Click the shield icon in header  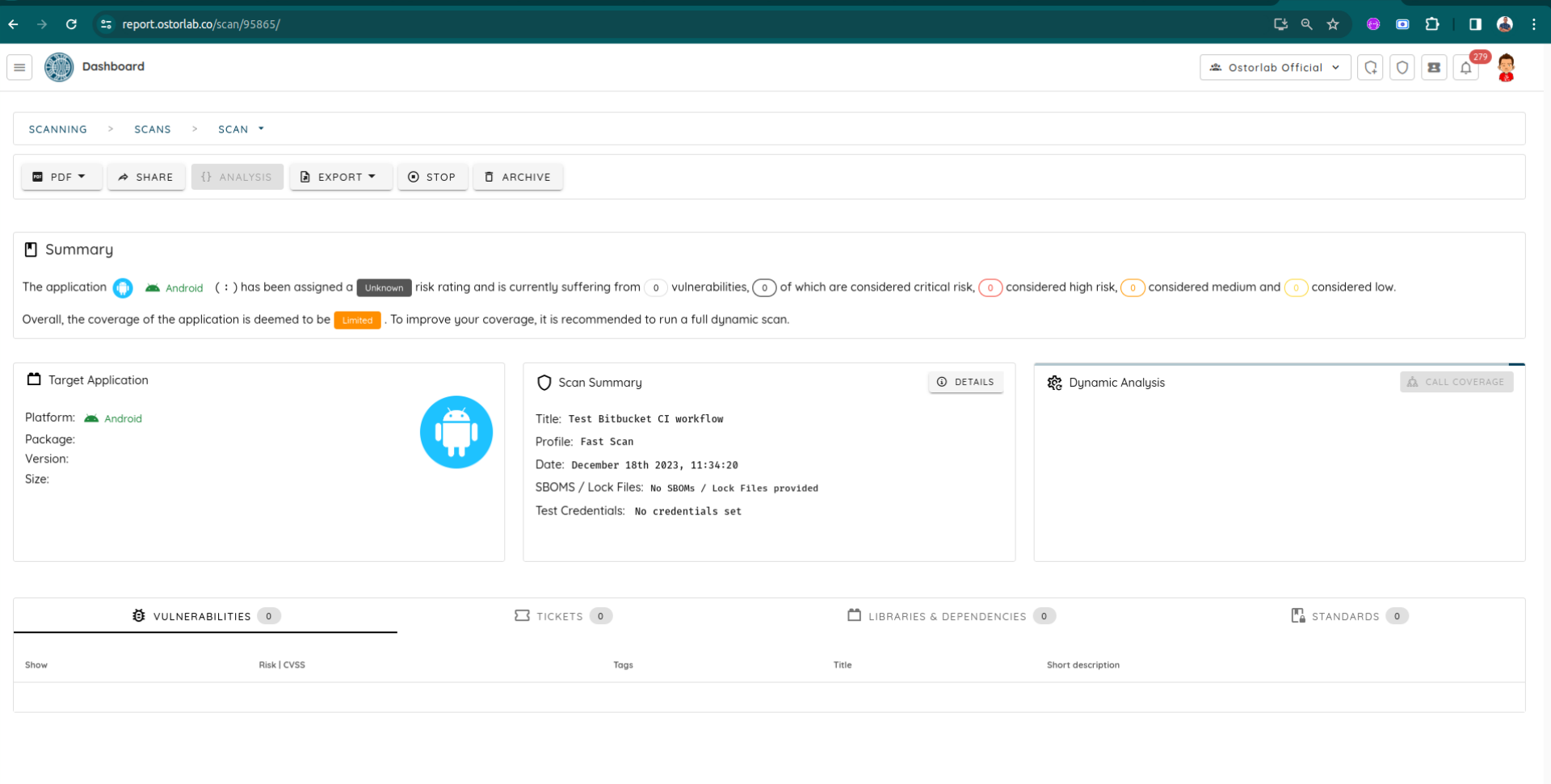(1402, 68)
